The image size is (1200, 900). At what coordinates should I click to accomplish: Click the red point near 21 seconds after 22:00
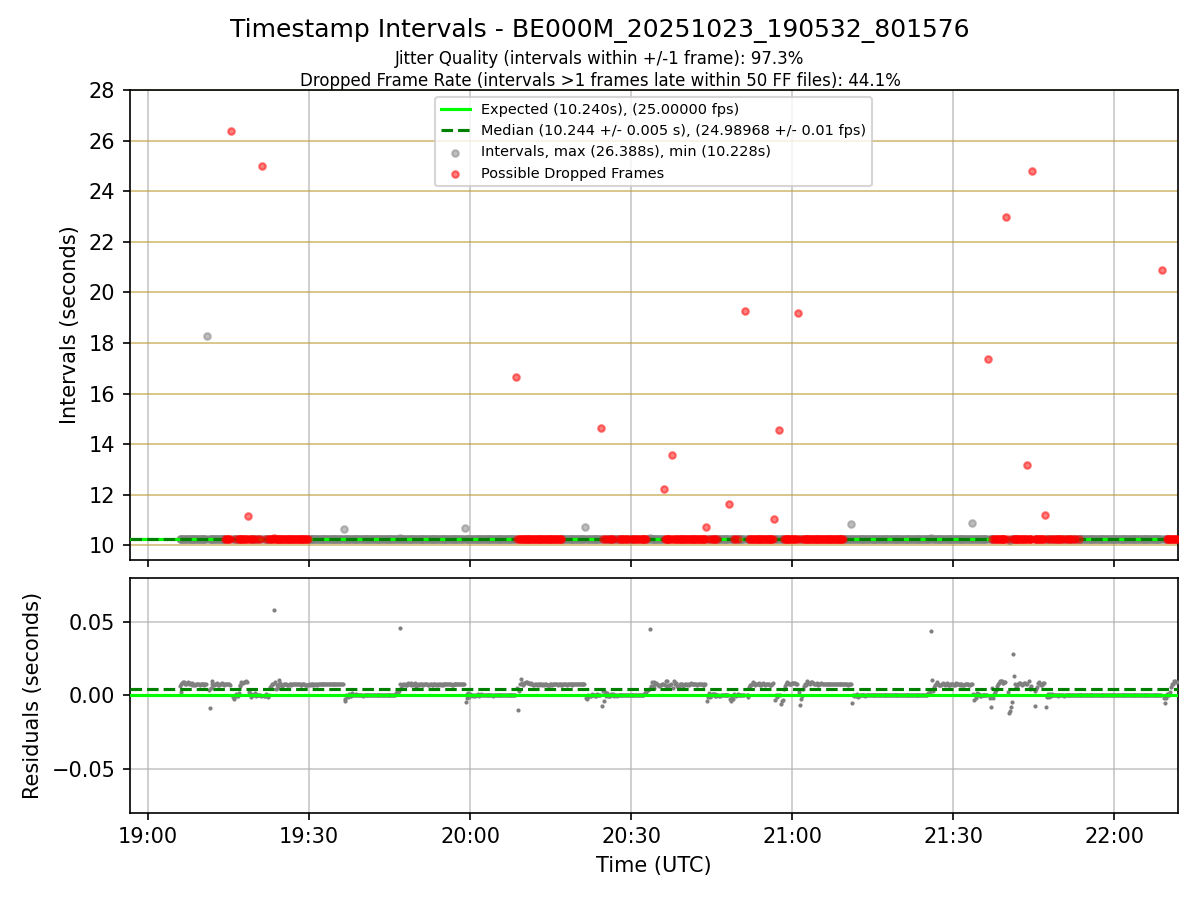(x=1162, y=270)
